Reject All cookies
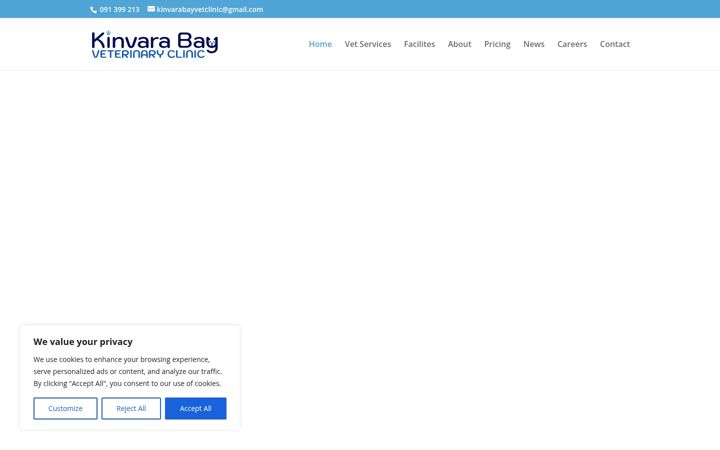The height and width of the screenshot is (450, 720). (131, 408)
